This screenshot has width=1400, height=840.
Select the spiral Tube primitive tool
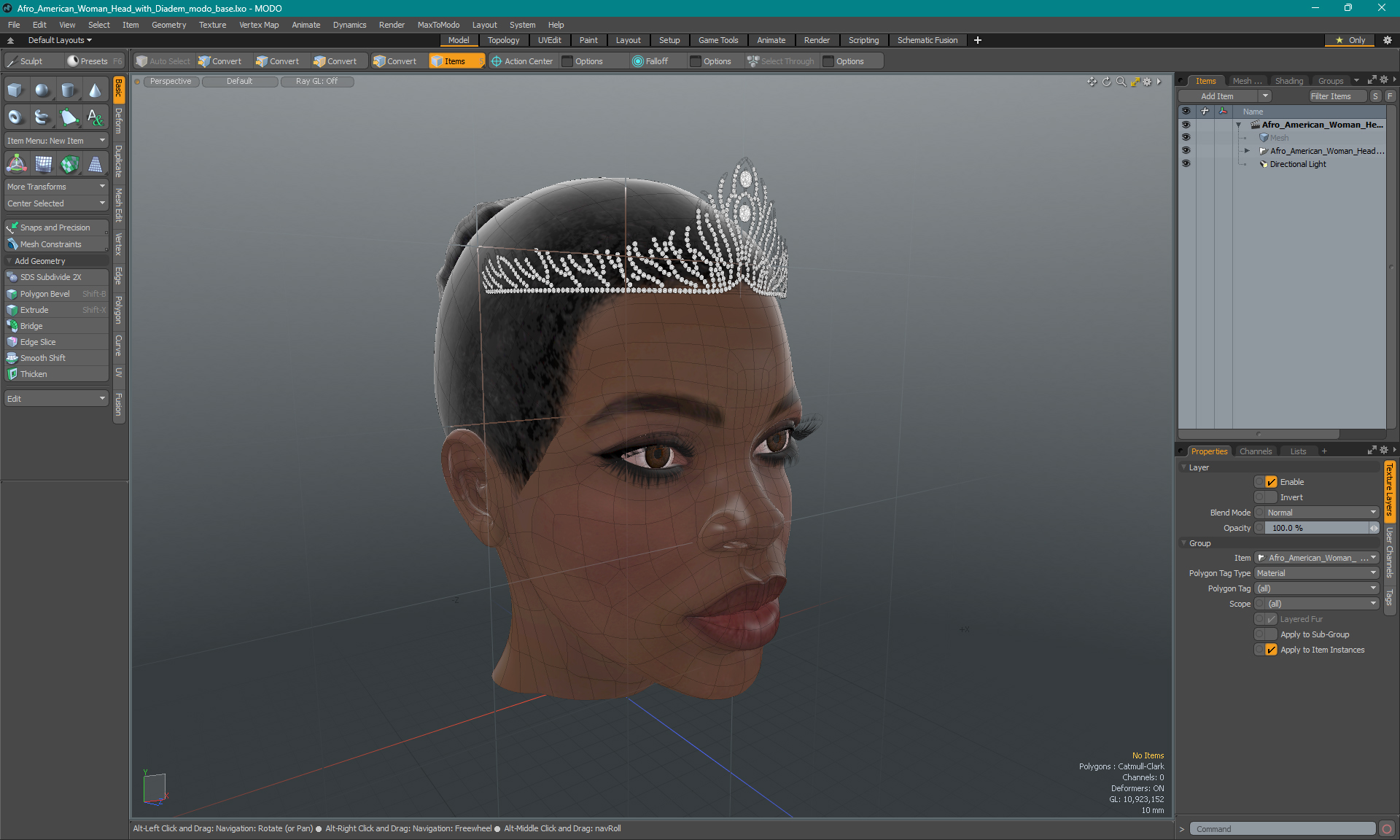tap(42, 117)
